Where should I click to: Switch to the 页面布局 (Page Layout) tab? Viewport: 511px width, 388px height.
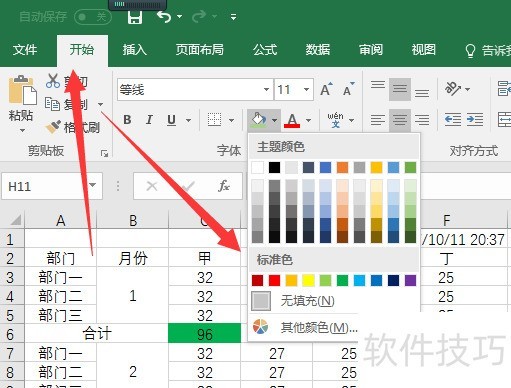[x=199, y=50]
